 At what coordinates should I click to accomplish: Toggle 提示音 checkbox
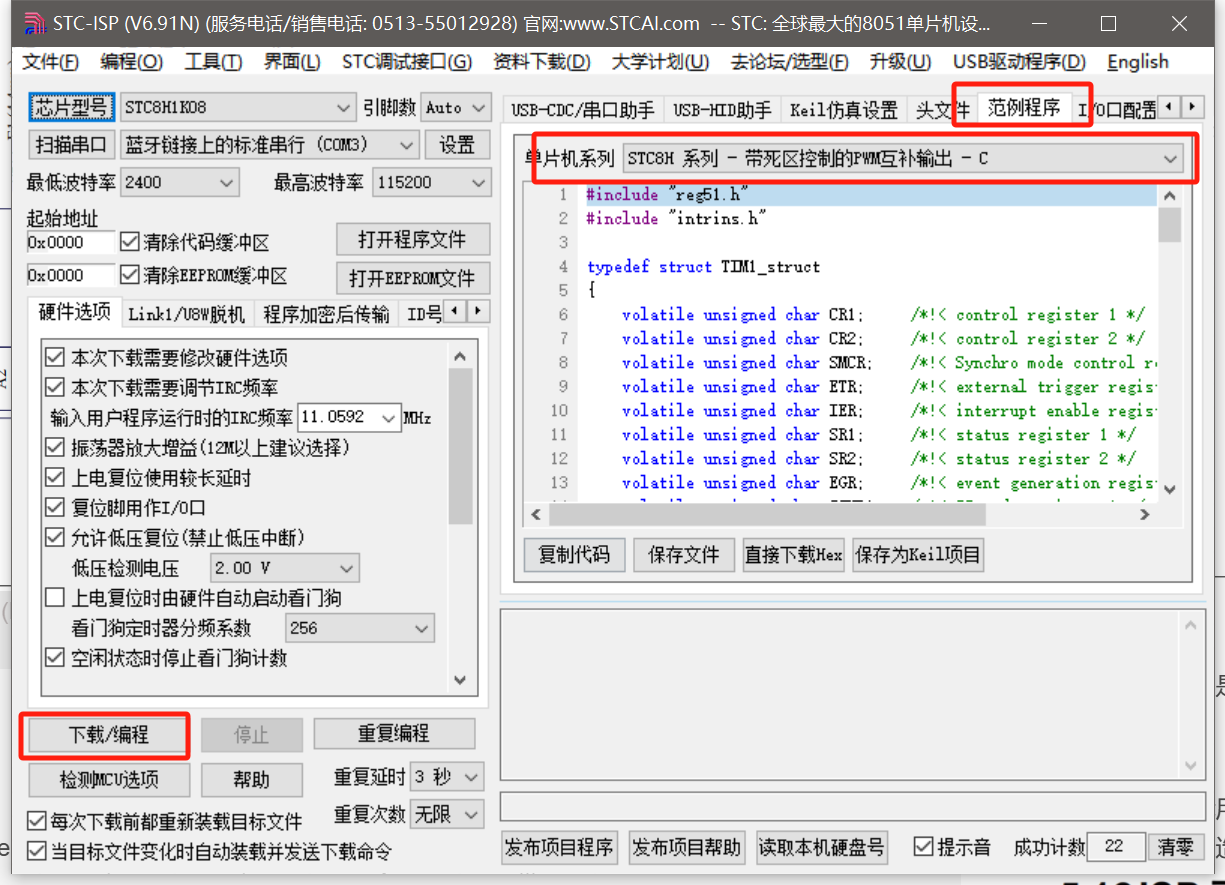pyautogui.click(x=923, y=847)
